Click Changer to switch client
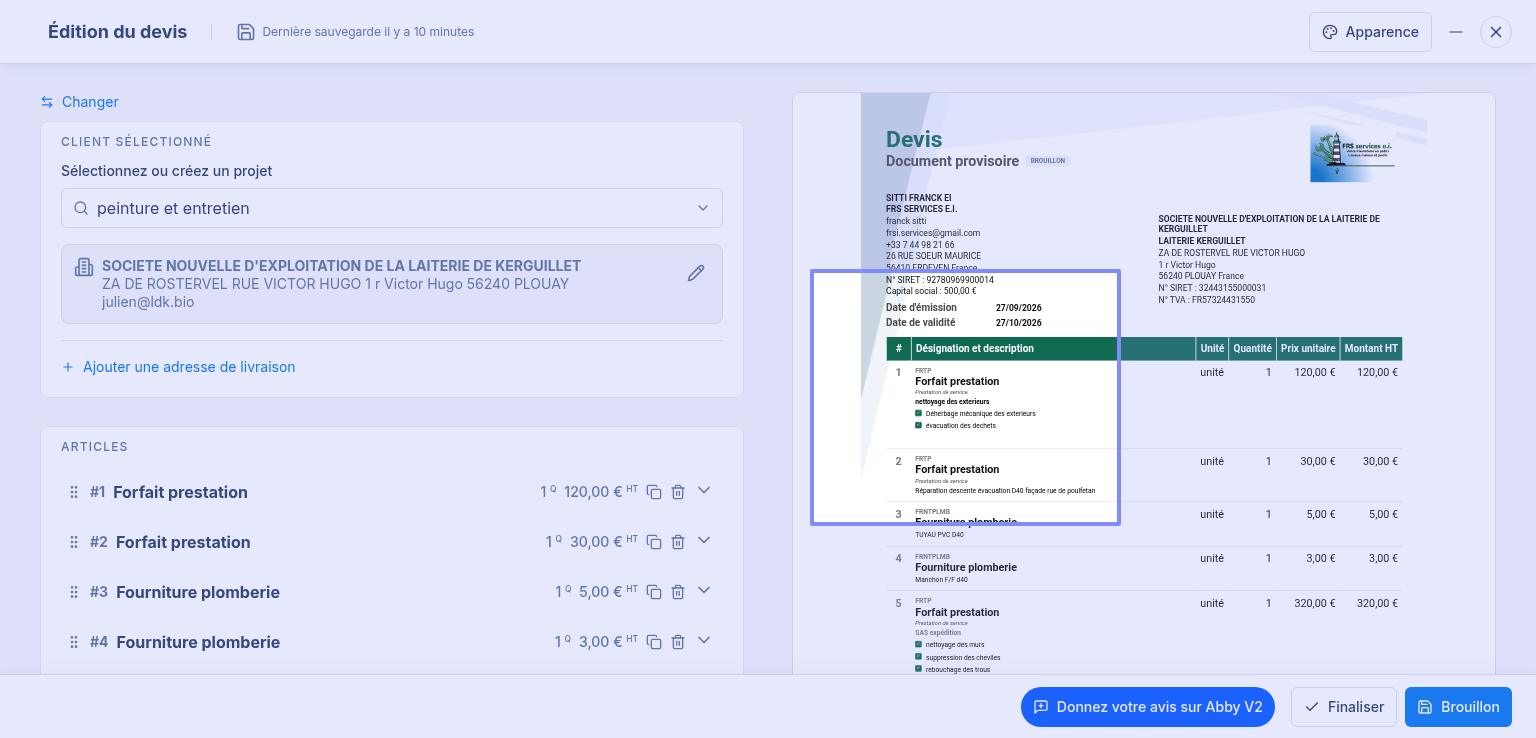Viewport: 1536px width, 738px height. pyautogui.click(x=80, y=102)
